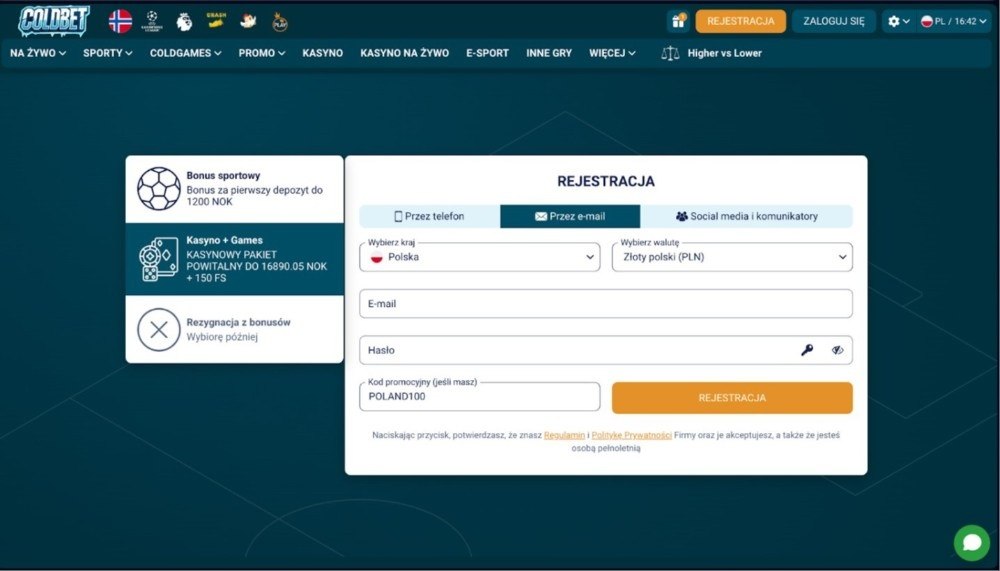The width and height of the screenshot is (1000, 571).
Task: Expand the Na żywo menu
Action: click(38, 53)
